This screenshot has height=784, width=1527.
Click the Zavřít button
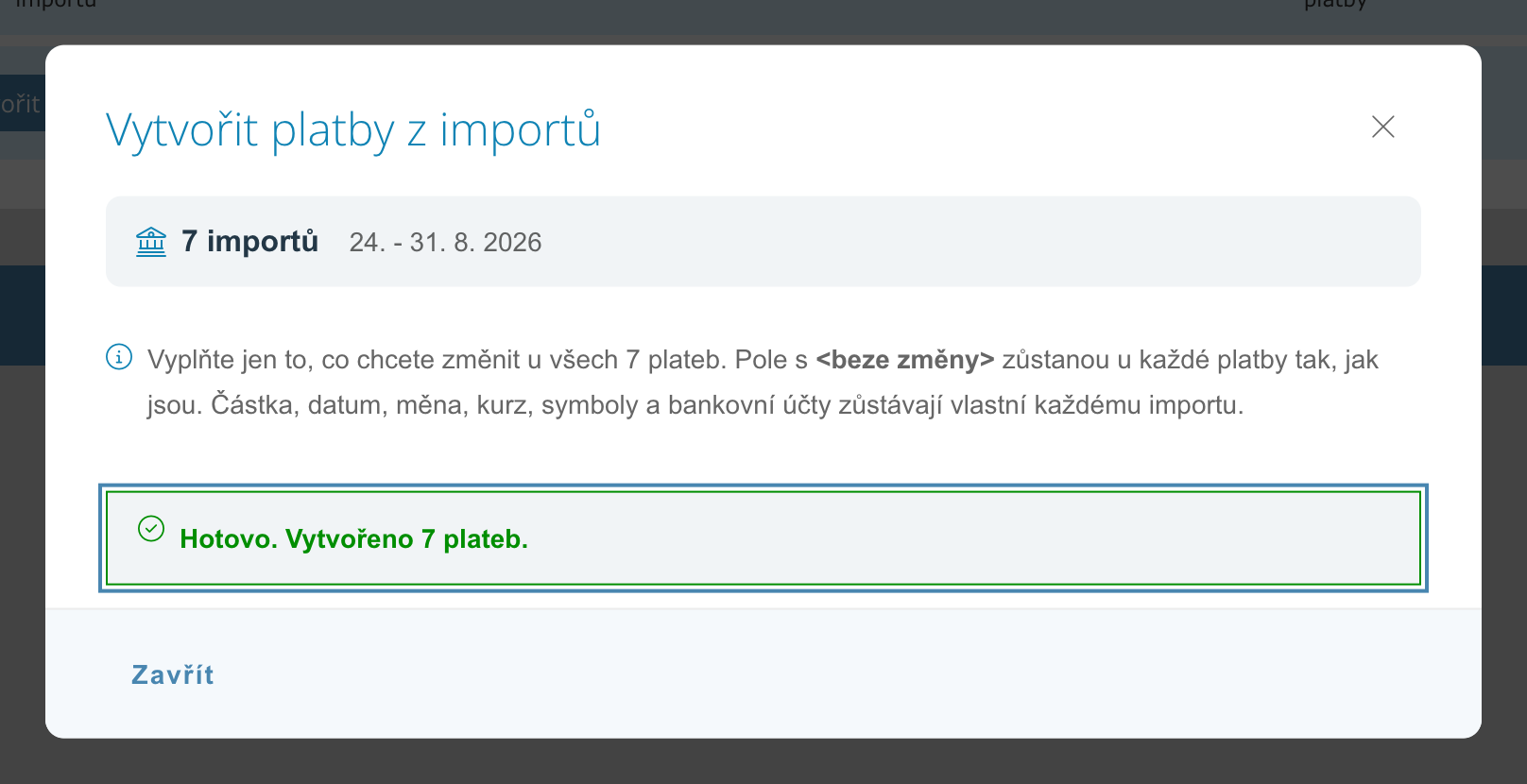[x=173, y=674]
